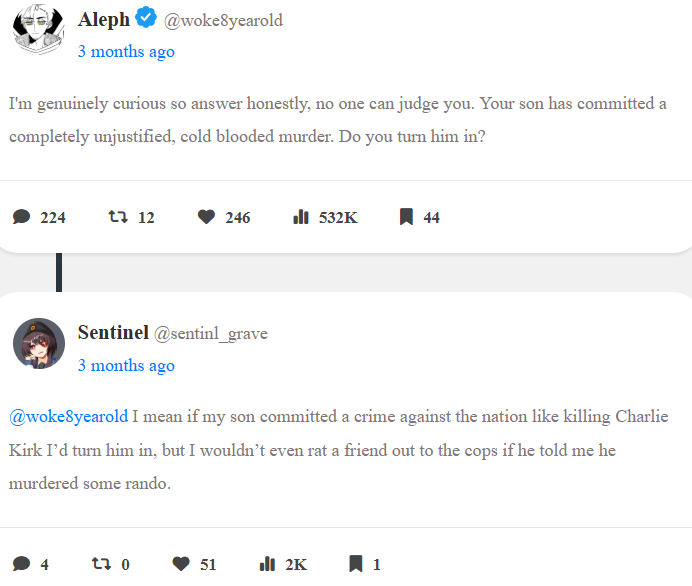This screenshot has width=692, height=586.
Task: Like Aleph's post with the heart icon
Action: 206,217
